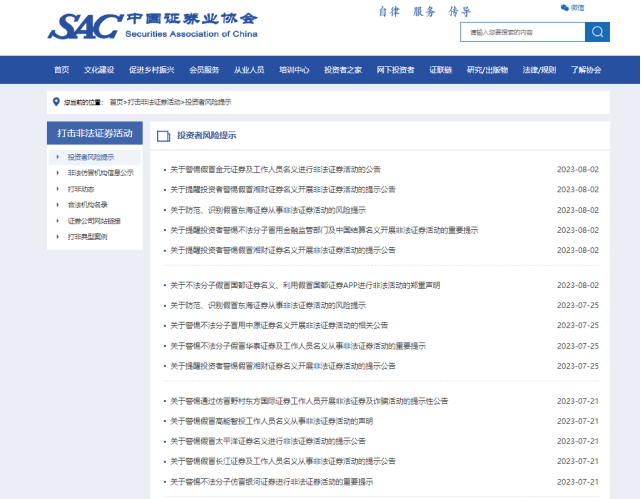Click the 自律 服务 传导 slogan text
The height and width of the screenshot is (499, 641).
coord(425,11)
